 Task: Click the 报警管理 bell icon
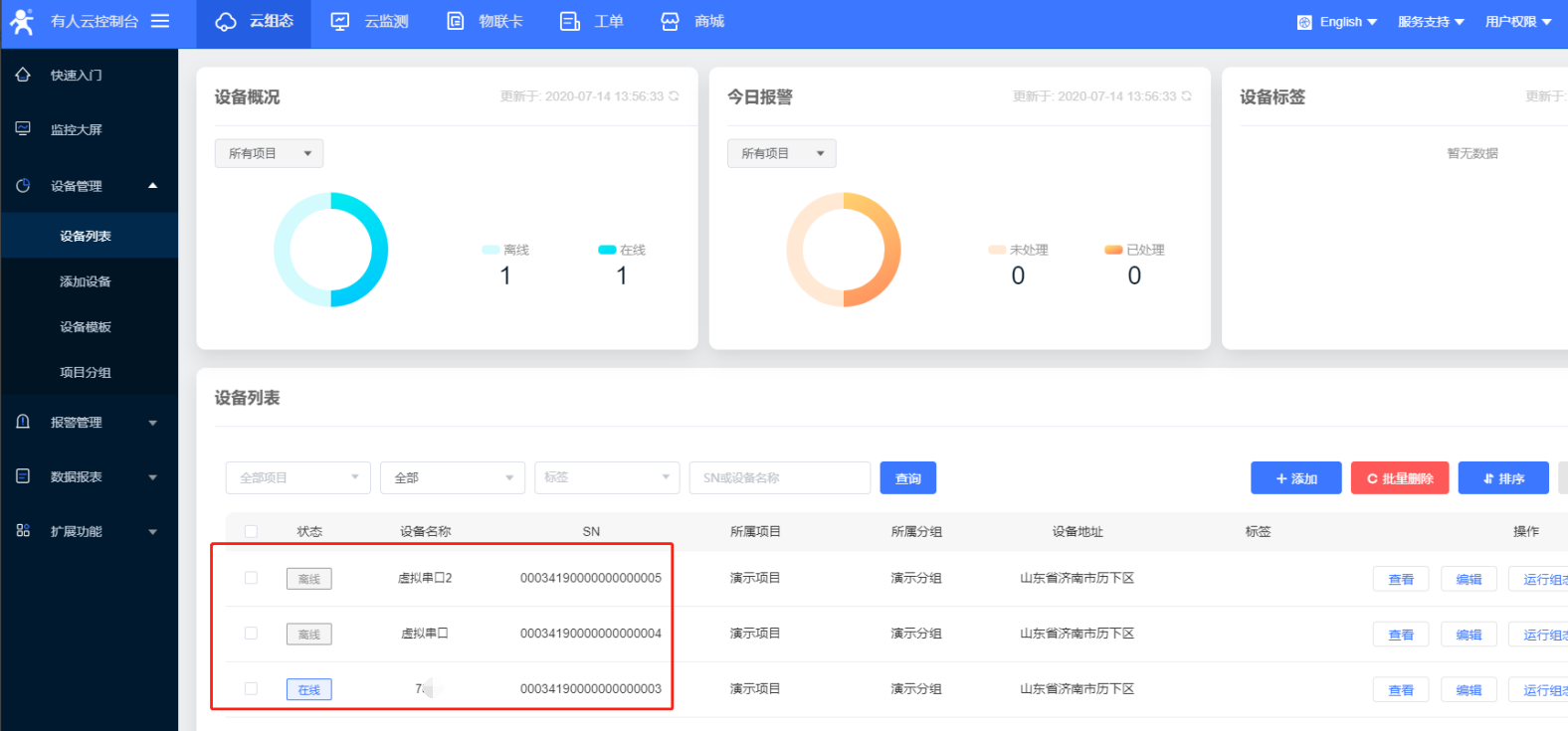click(23, 422)
